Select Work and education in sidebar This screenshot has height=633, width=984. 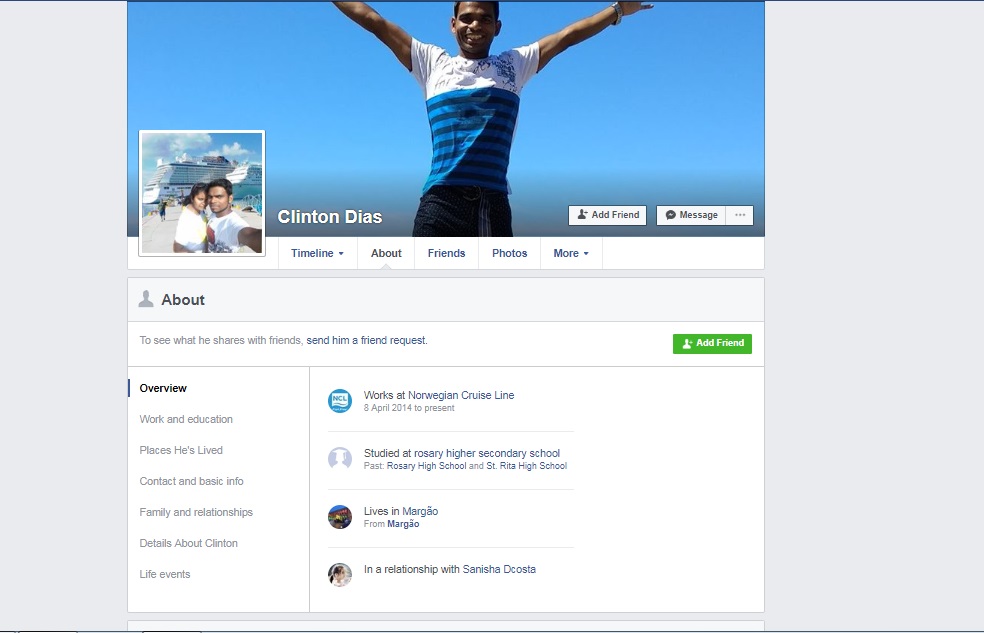point(186,419)
